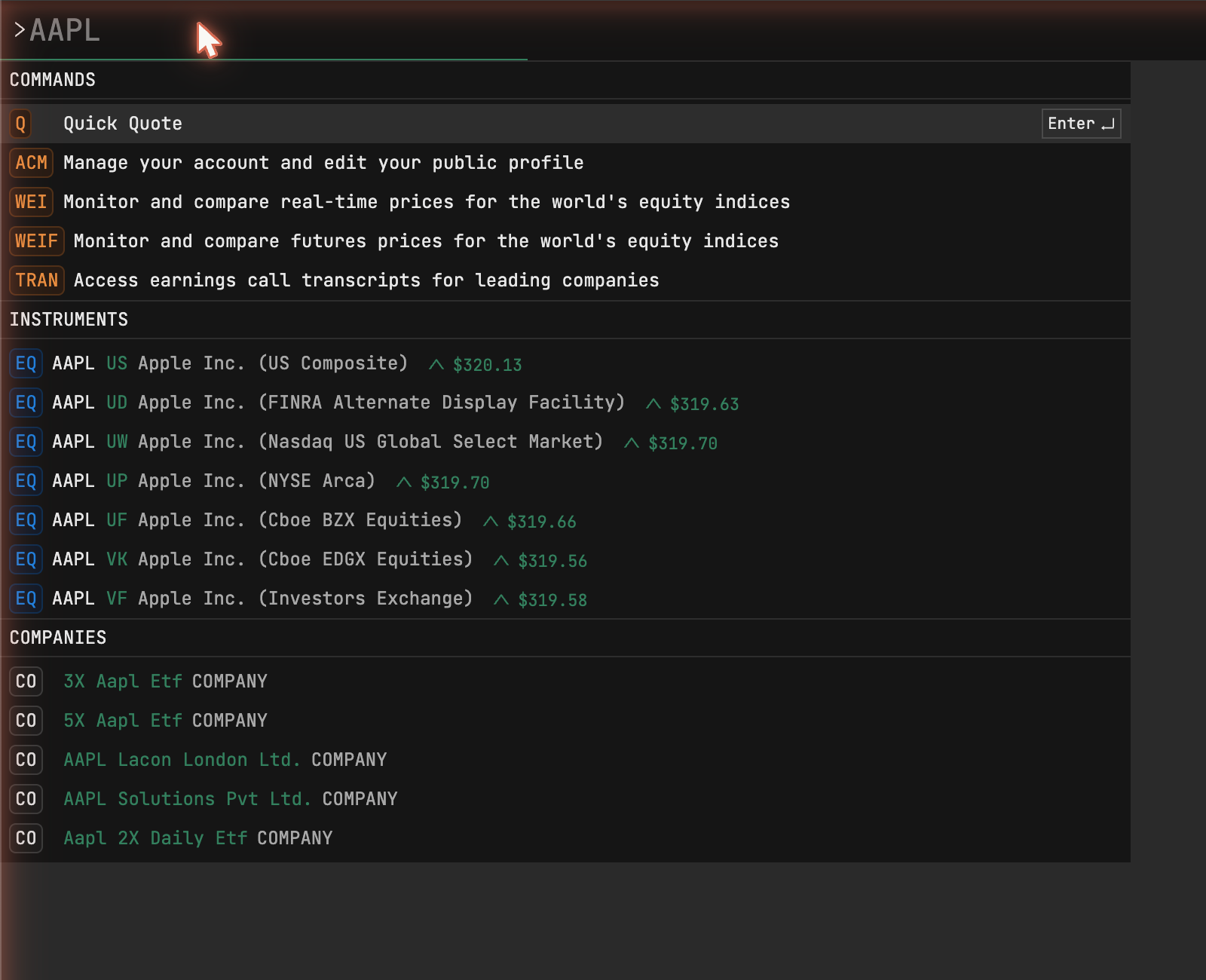This screenshot has width=1206, height=980.
Task: Click EQ badge for AAPL UF row
Action: [x=26, y=520]
